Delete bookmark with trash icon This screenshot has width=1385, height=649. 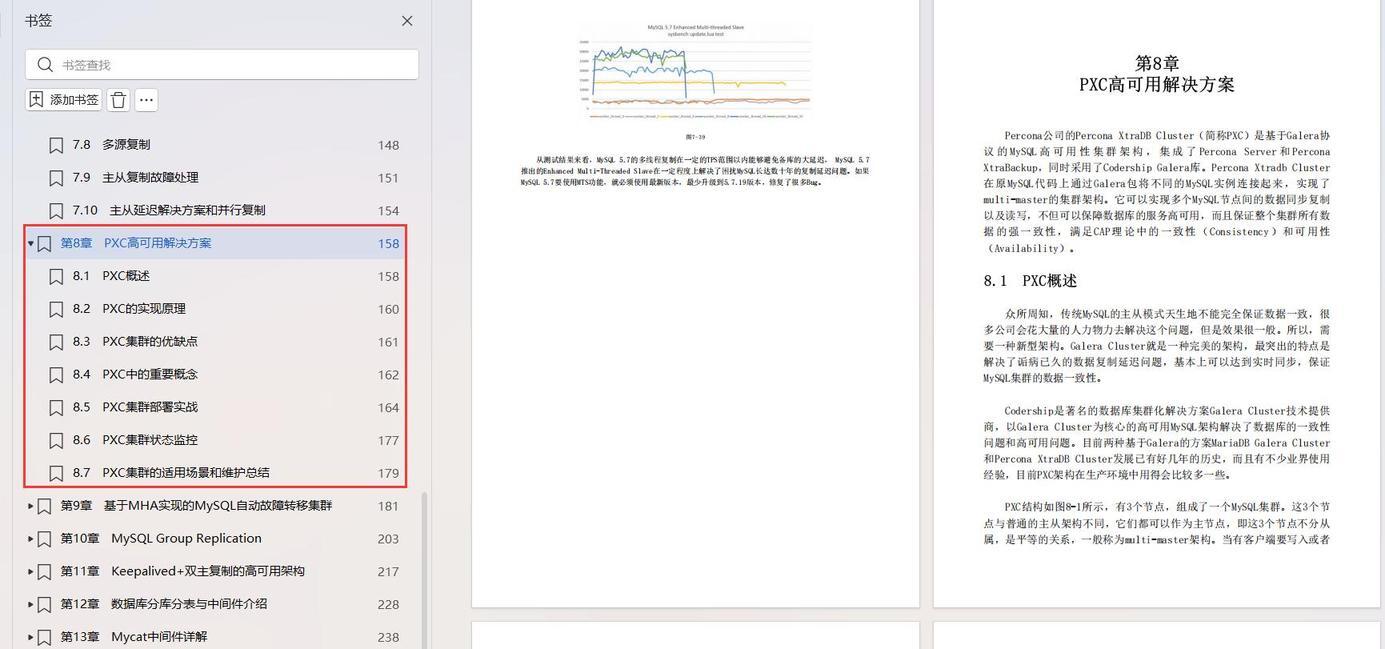pos(118,100)
